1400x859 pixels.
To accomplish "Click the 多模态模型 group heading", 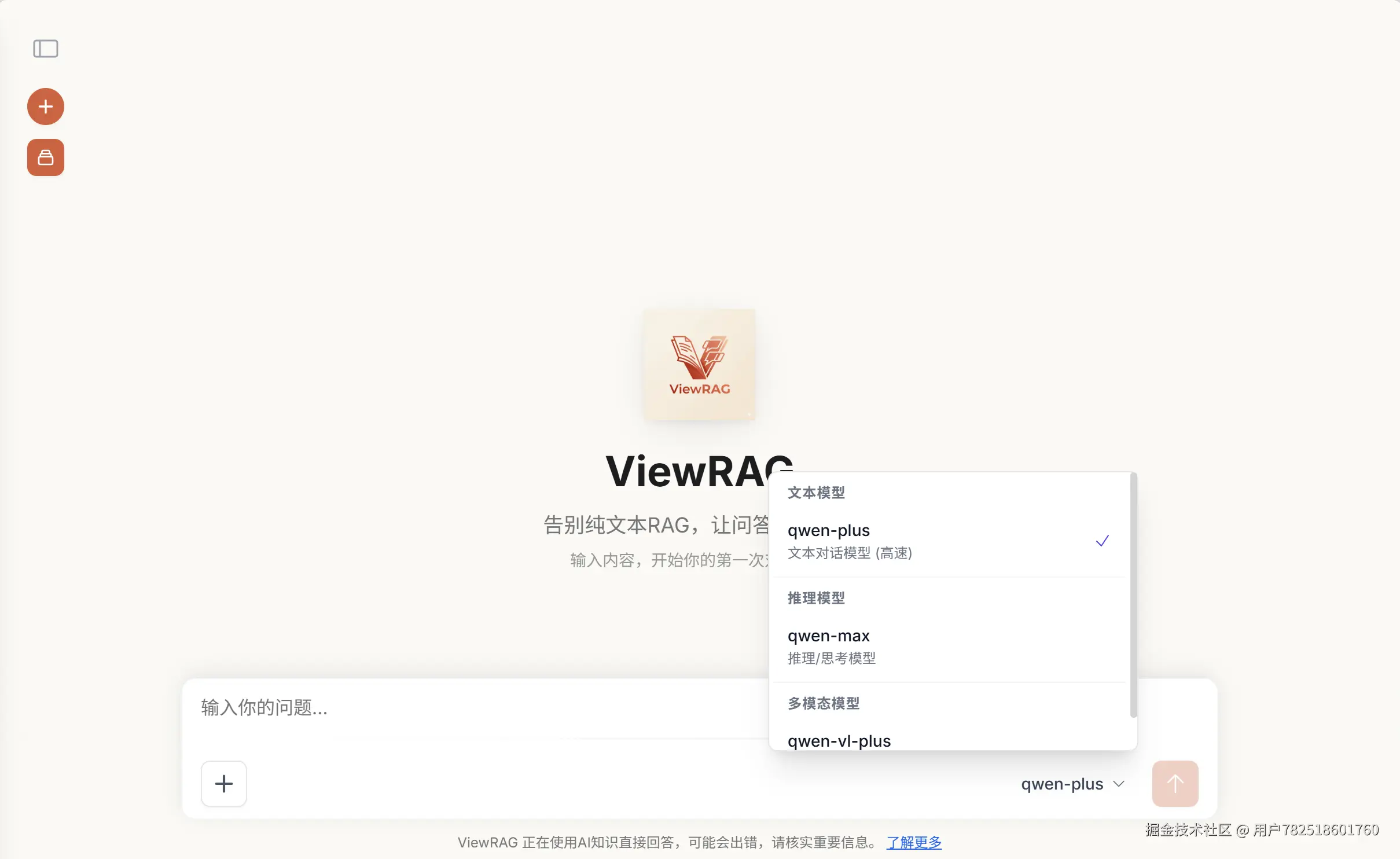I will (x=824, y=703).
